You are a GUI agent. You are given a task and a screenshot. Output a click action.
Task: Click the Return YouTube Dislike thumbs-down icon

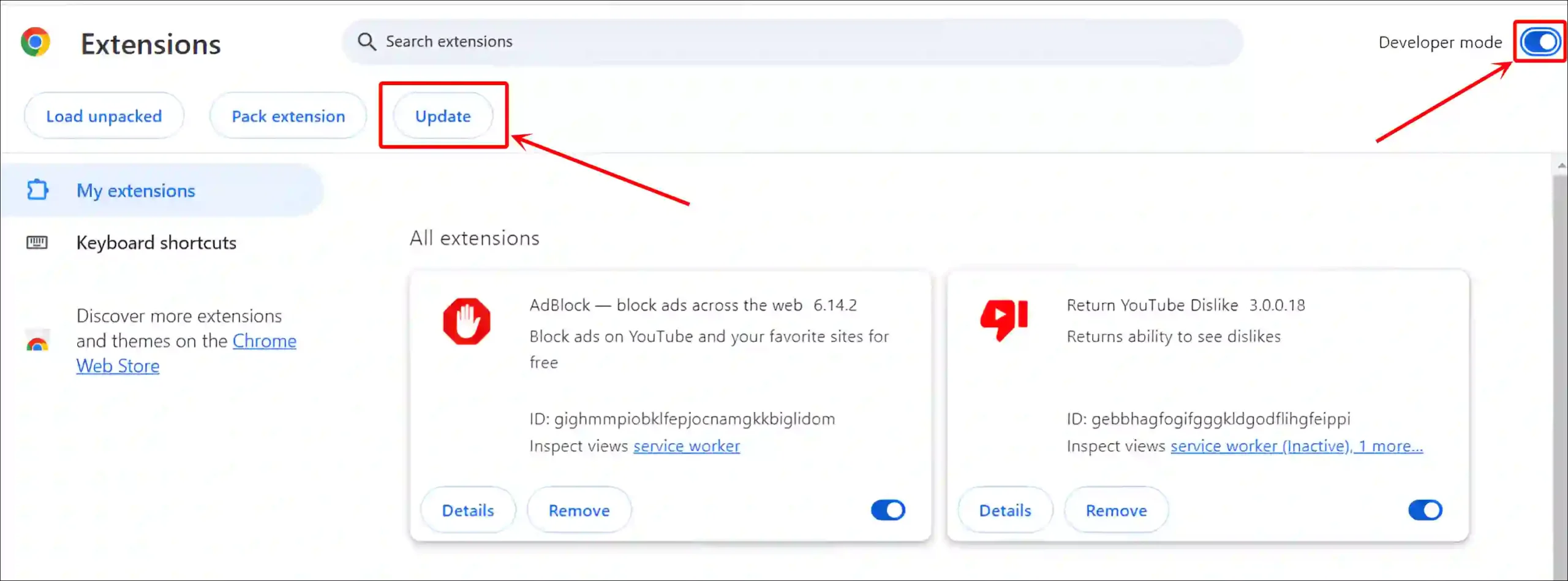(x=1004, y=319)
